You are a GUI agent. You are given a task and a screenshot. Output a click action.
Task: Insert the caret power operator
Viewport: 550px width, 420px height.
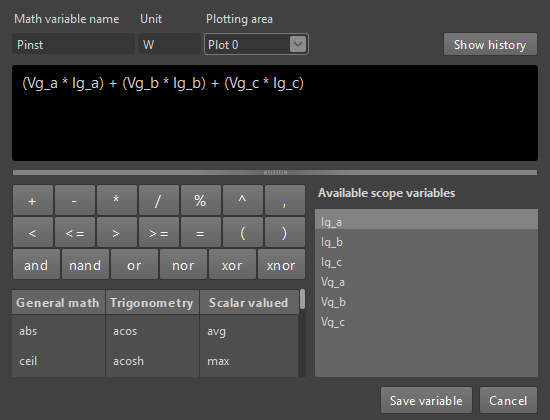pyautogui.click(x=243, y=200)
